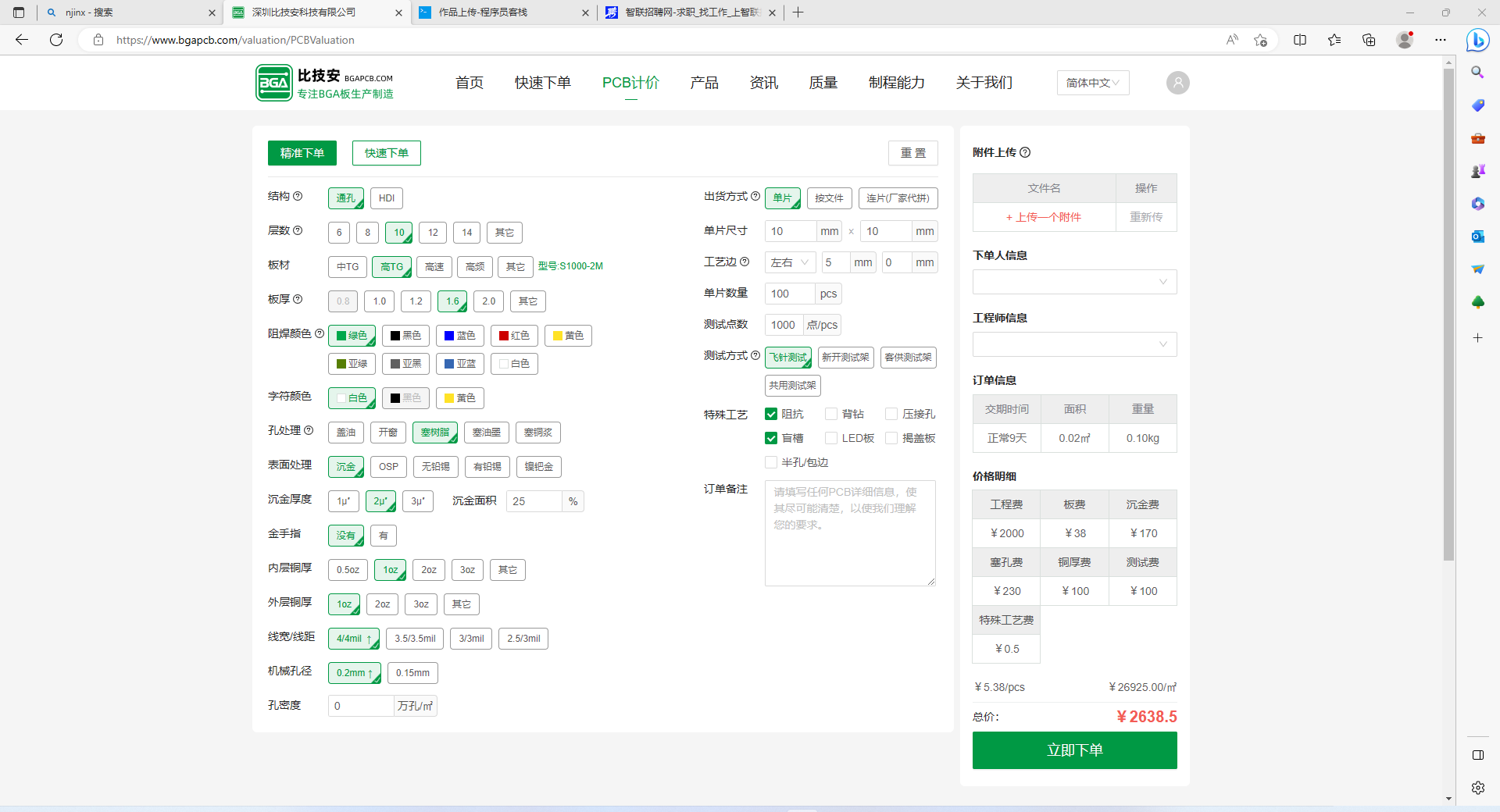The image size is (1500, 812).
Task: Open sidebar settings gear icon
Action: (1477, 788)
